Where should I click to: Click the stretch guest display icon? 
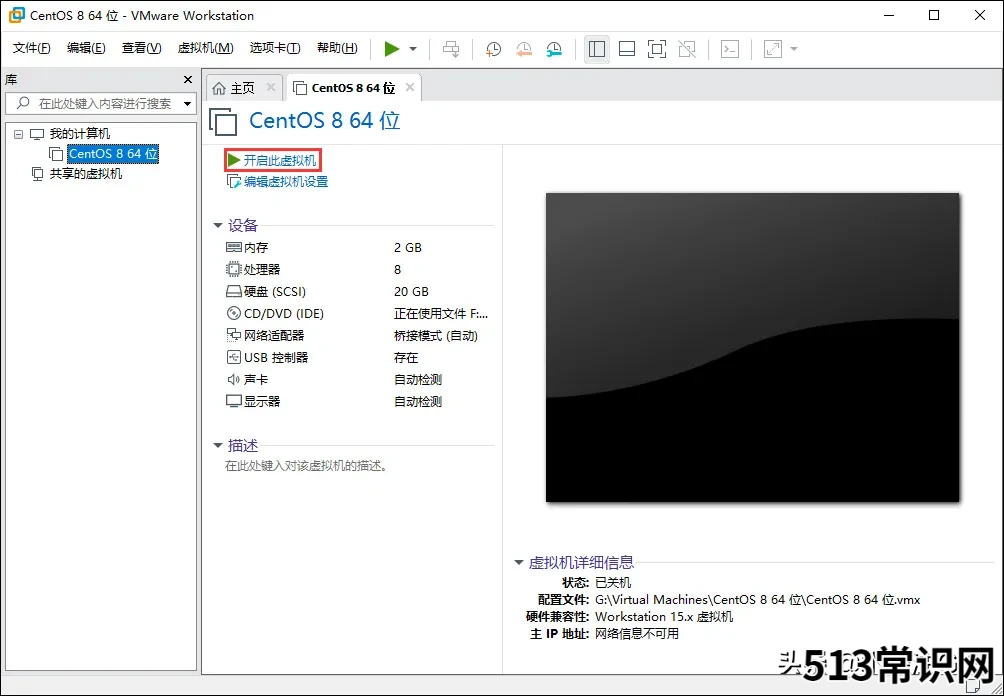point(773,49)
